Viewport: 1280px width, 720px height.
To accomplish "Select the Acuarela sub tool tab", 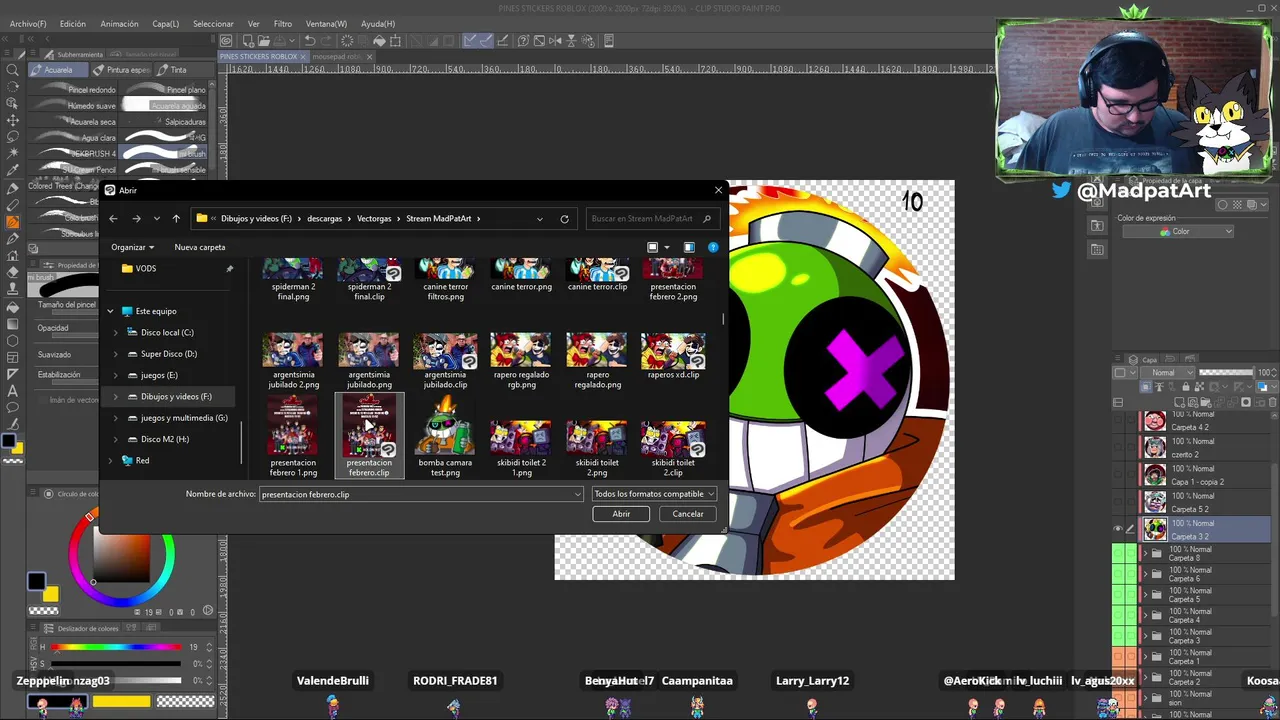I will 58,70.
